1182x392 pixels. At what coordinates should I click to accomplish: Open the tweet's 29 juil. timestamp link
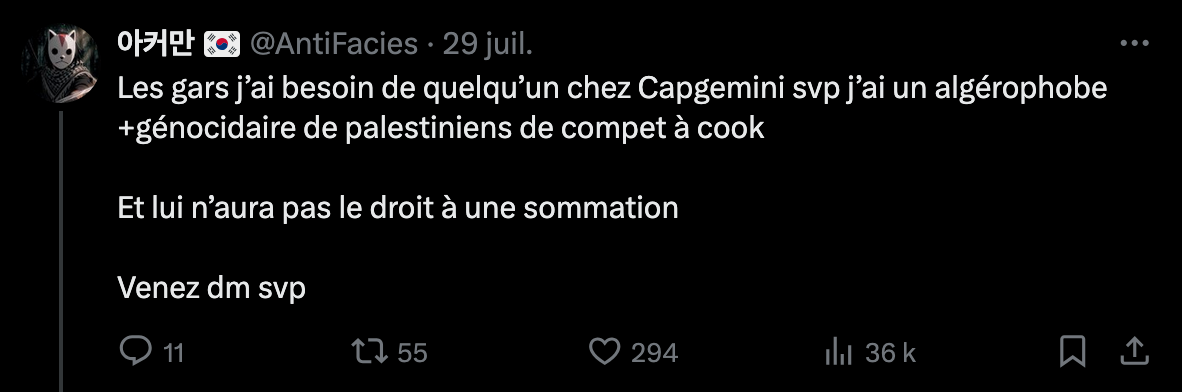[487, 44]
